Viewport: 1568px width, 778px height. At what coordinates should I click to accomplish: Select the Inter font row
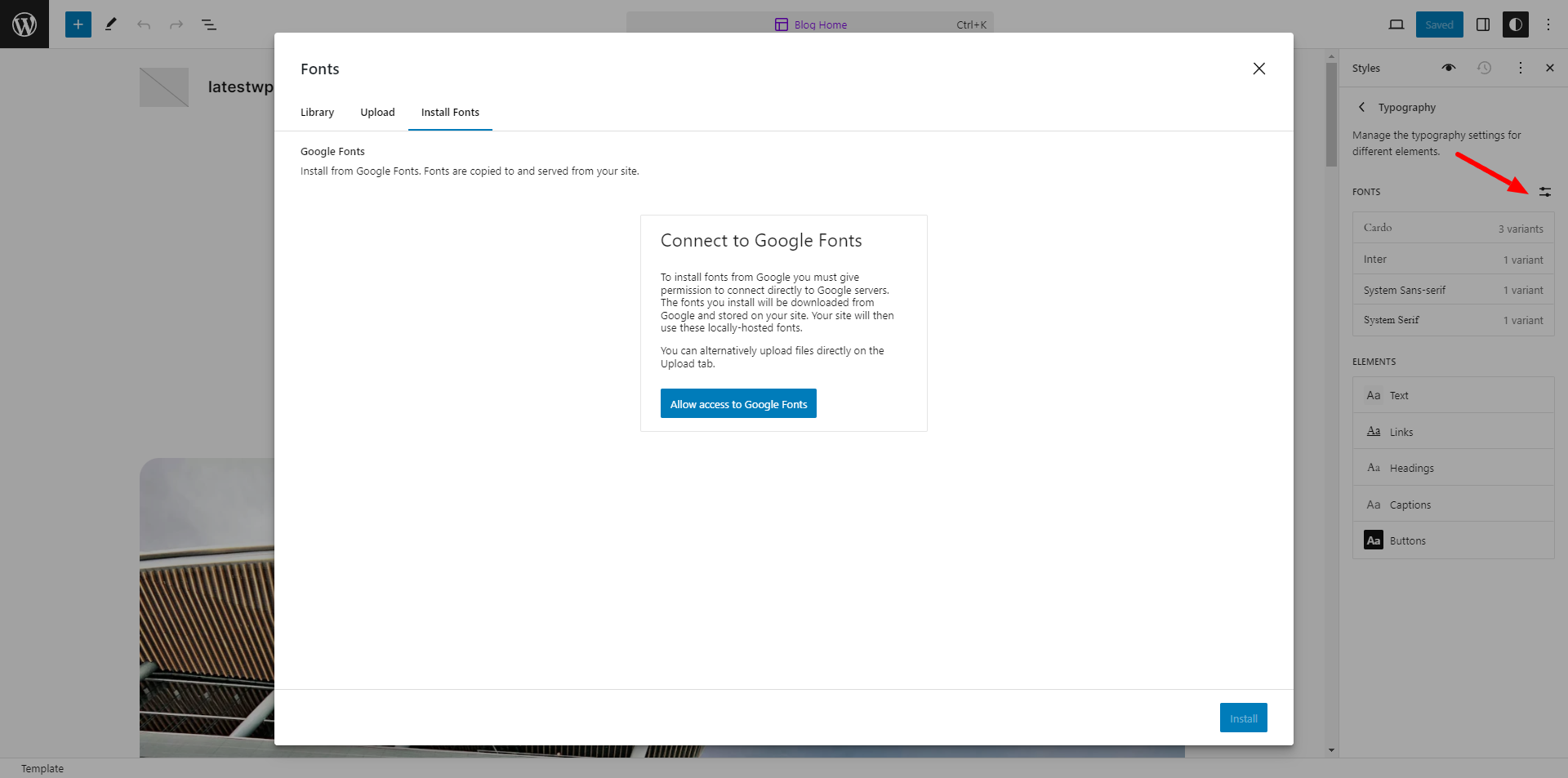pyautogui.click(x=1453, y=259)
